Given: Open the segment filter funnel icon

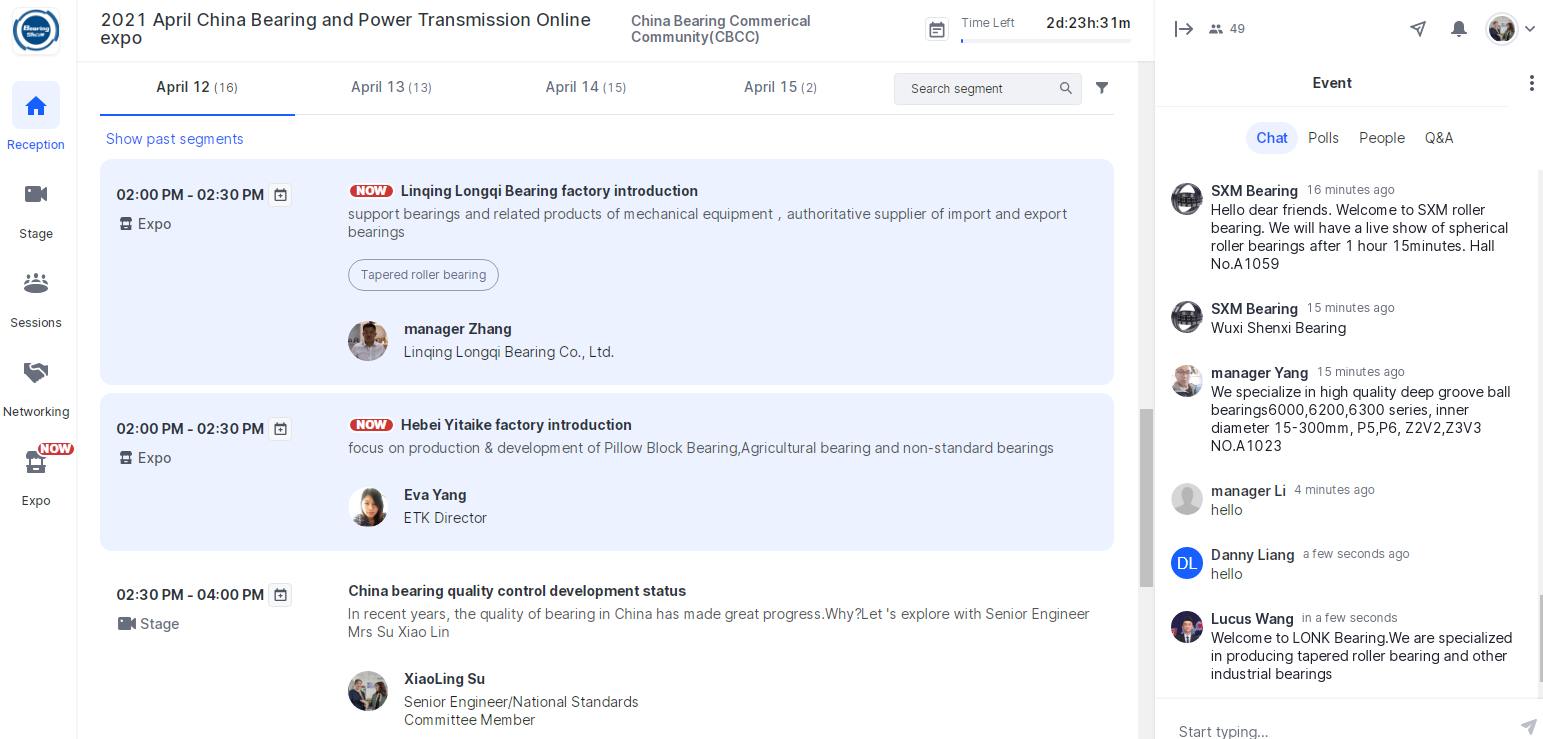Looking at the screenshot, I should tap(1102, 88).
